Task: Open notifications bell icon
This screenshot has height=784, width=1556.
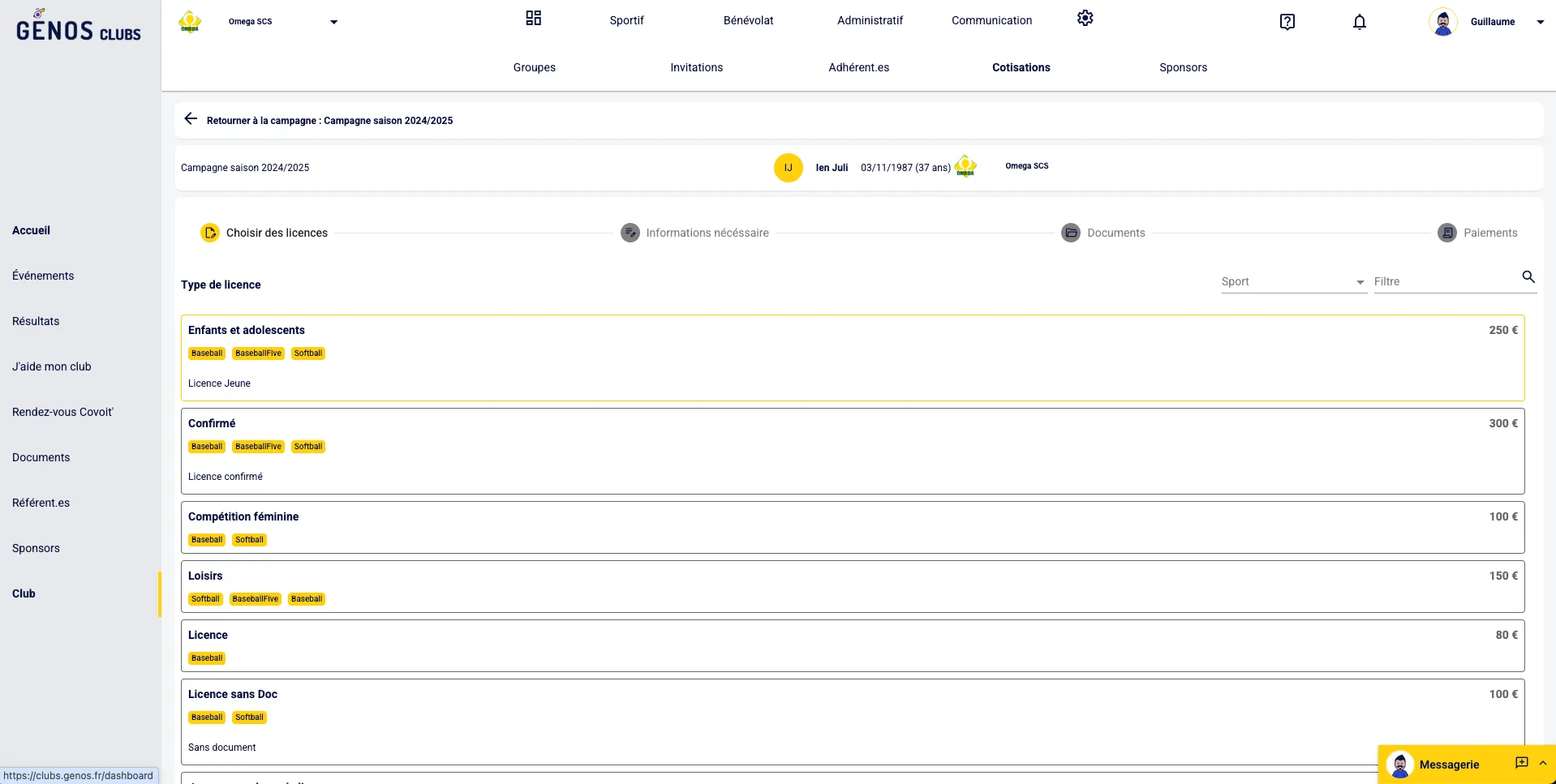Action: pyautogui.click(x=1359, y=22)
